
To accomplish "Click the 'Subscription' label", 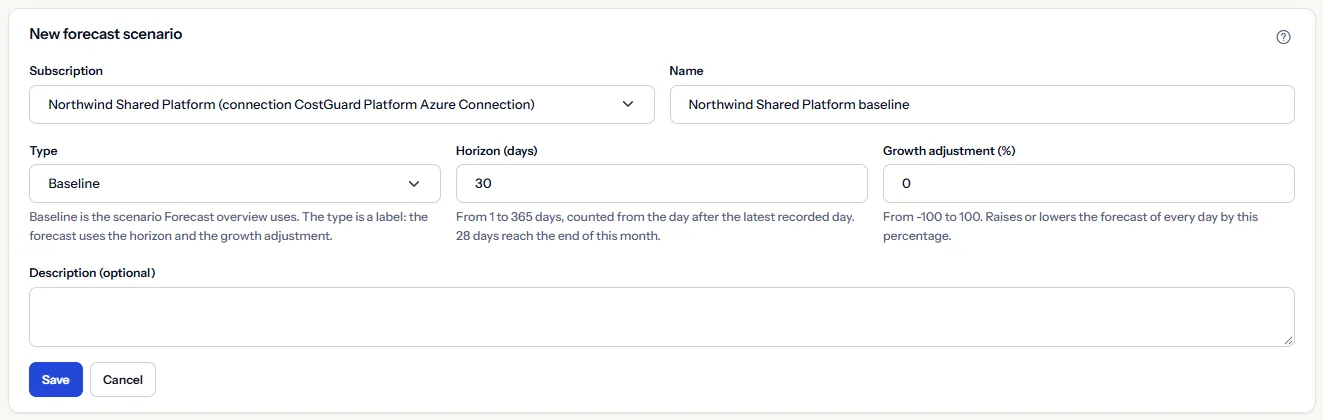I will pyautogui.click(x=66, y=71).
